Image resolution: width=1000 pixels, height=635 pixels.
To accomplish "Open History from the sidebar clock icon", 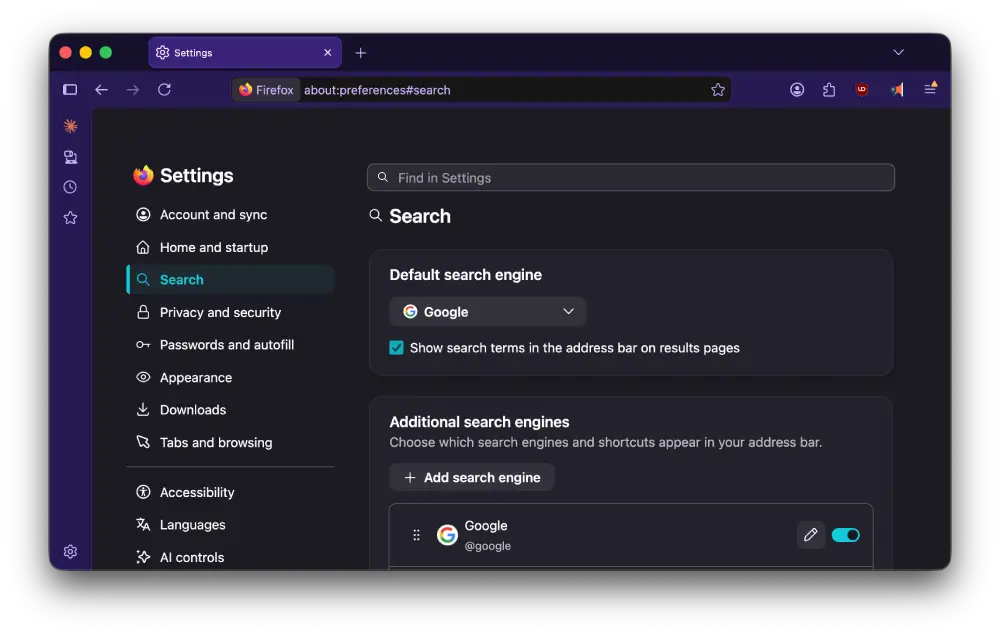I will (x=71, y=187).
